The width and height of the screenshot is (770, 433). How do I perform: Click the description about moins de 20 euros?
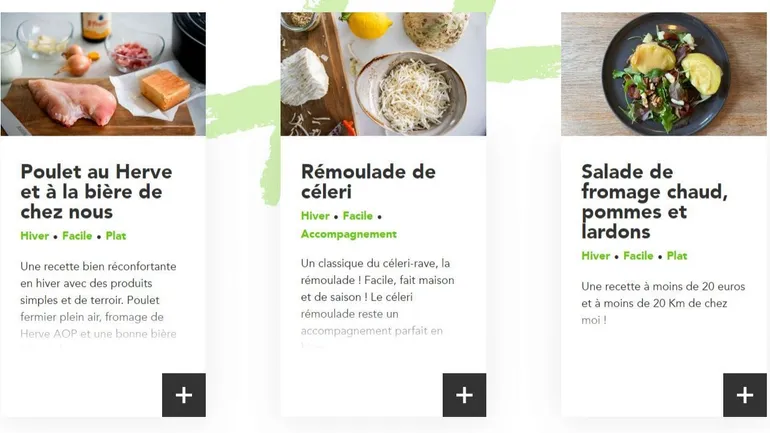click(663, 303)
